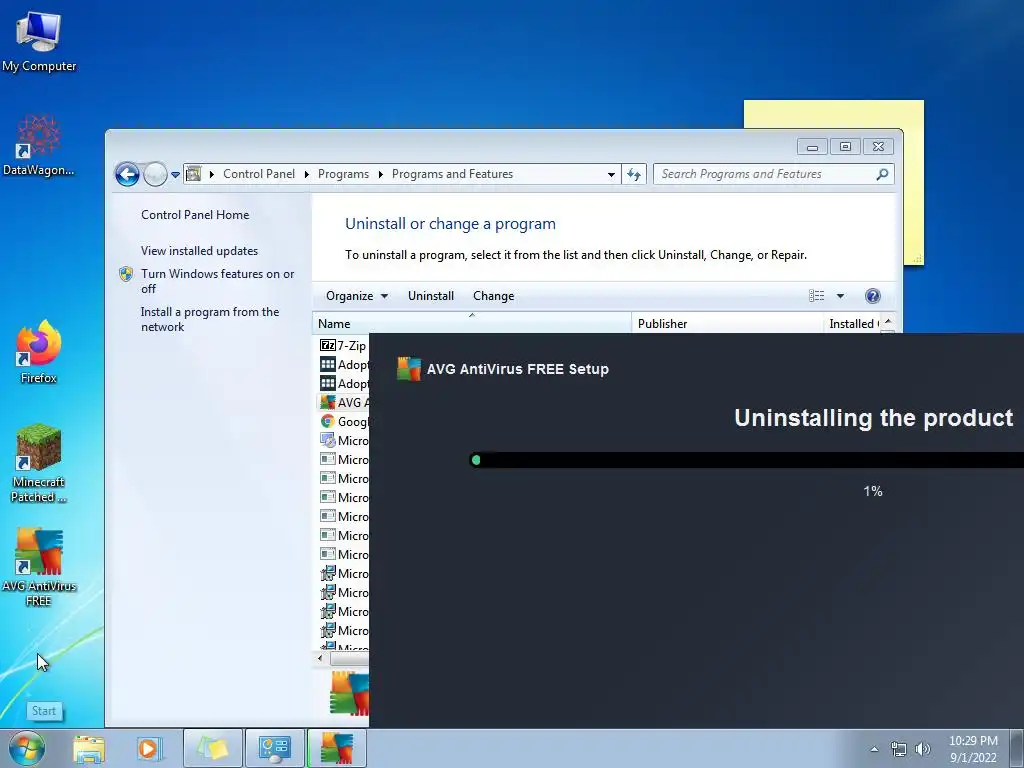Click vertical scrollbar up arrow
Viewport: 1024px width, 768px height.
(888, 323)
